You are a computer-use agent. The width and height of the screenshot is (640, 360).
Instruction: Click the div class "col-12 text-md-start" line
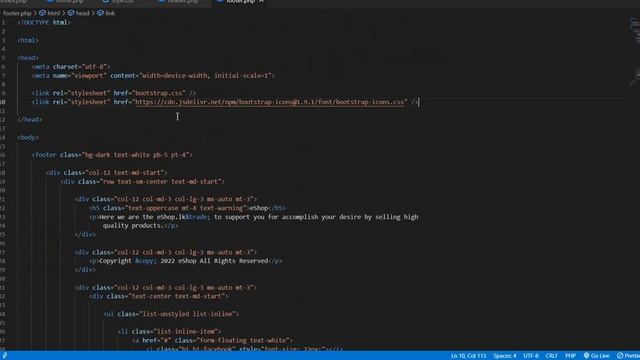point(107,173)
